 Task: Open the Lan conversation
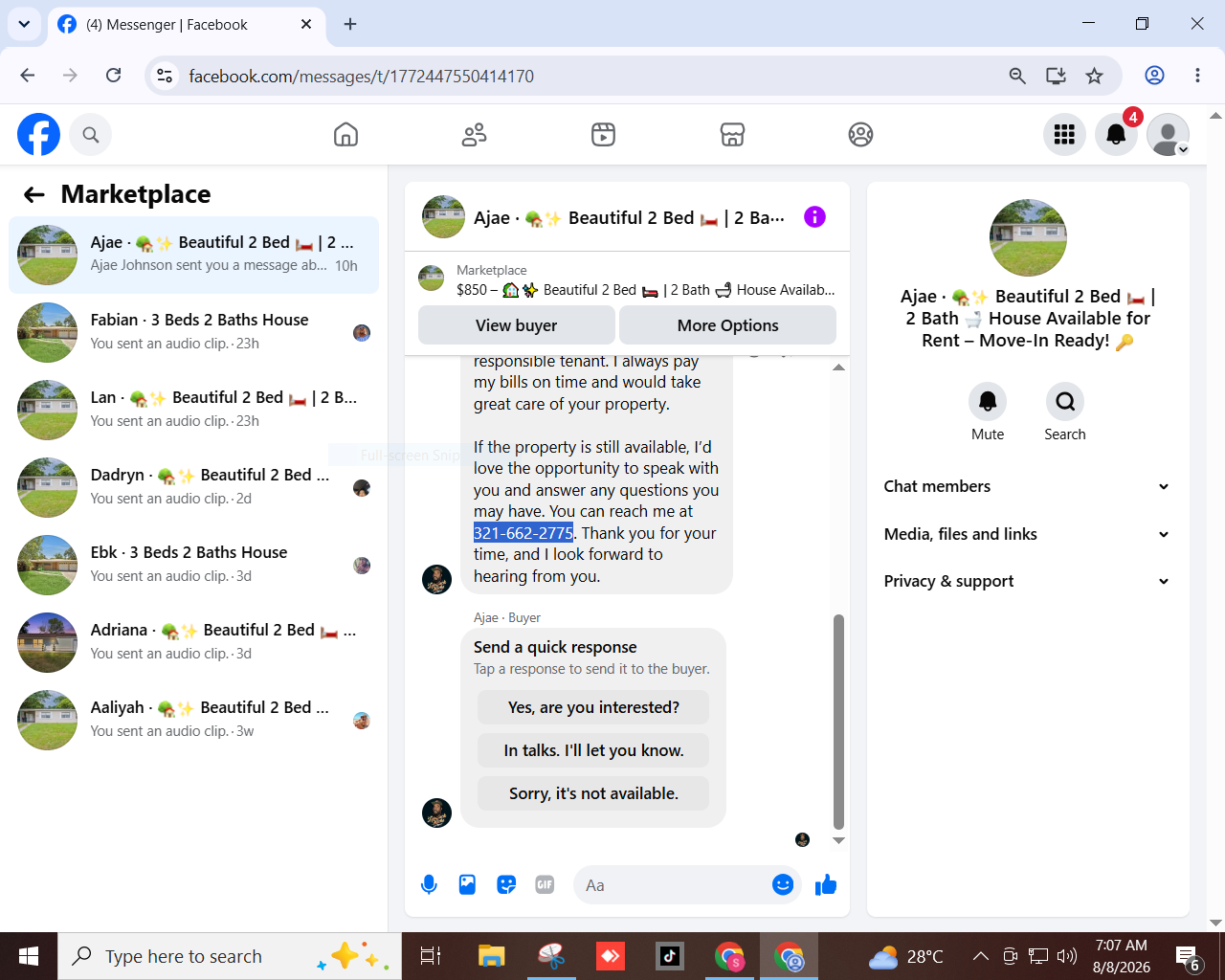click(x=194, y=410)
